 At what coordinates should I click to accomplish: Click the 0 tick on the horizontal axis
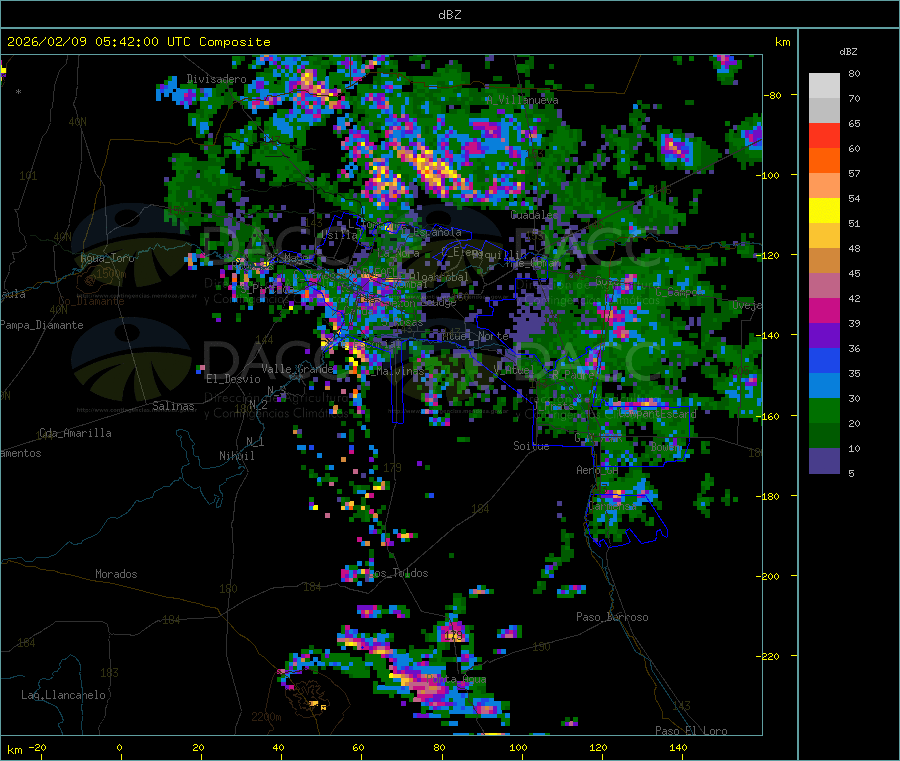(x=119, y=747)
